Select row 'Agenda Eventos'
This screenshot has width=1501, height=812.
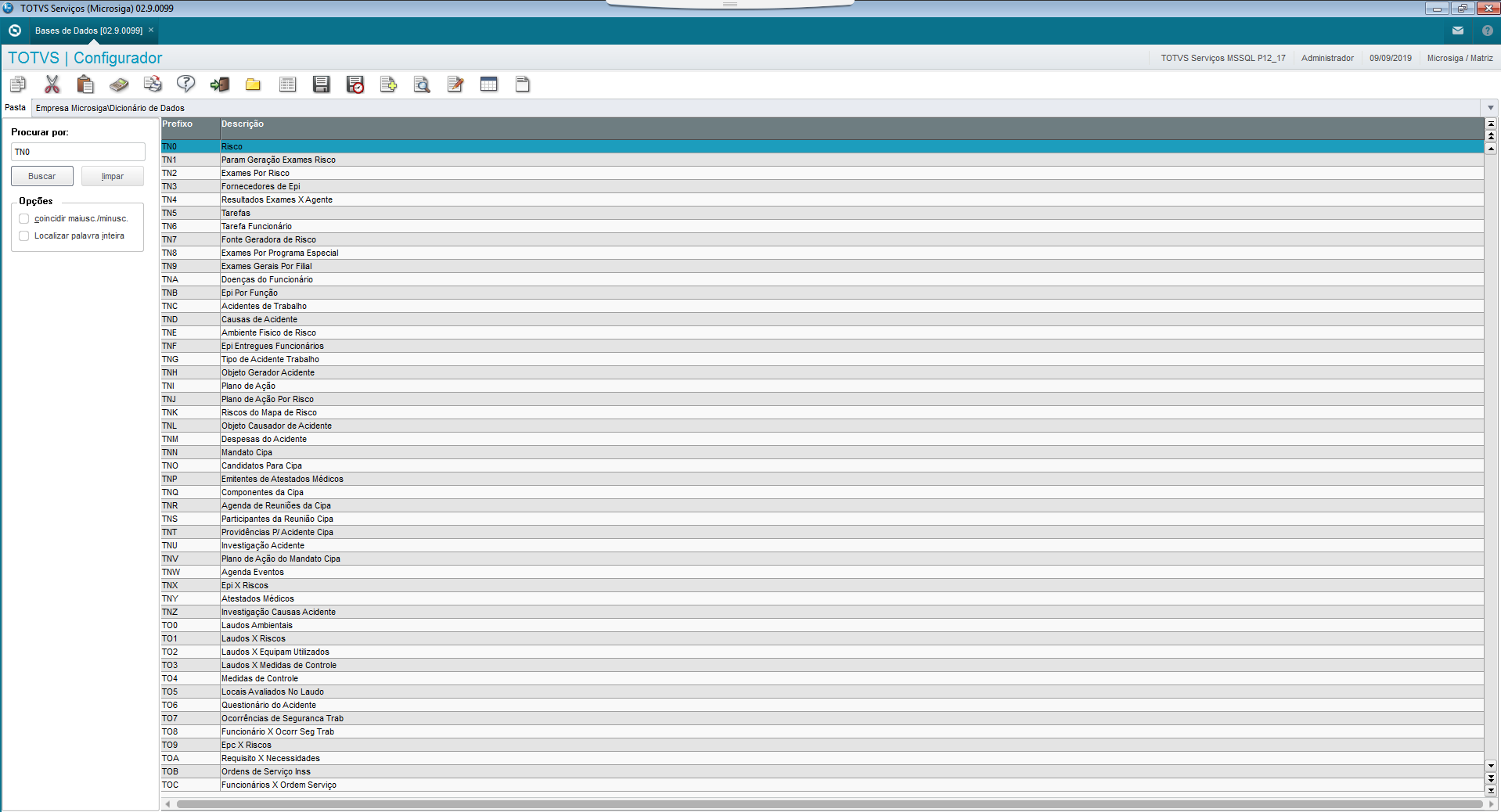coord(822,572)
